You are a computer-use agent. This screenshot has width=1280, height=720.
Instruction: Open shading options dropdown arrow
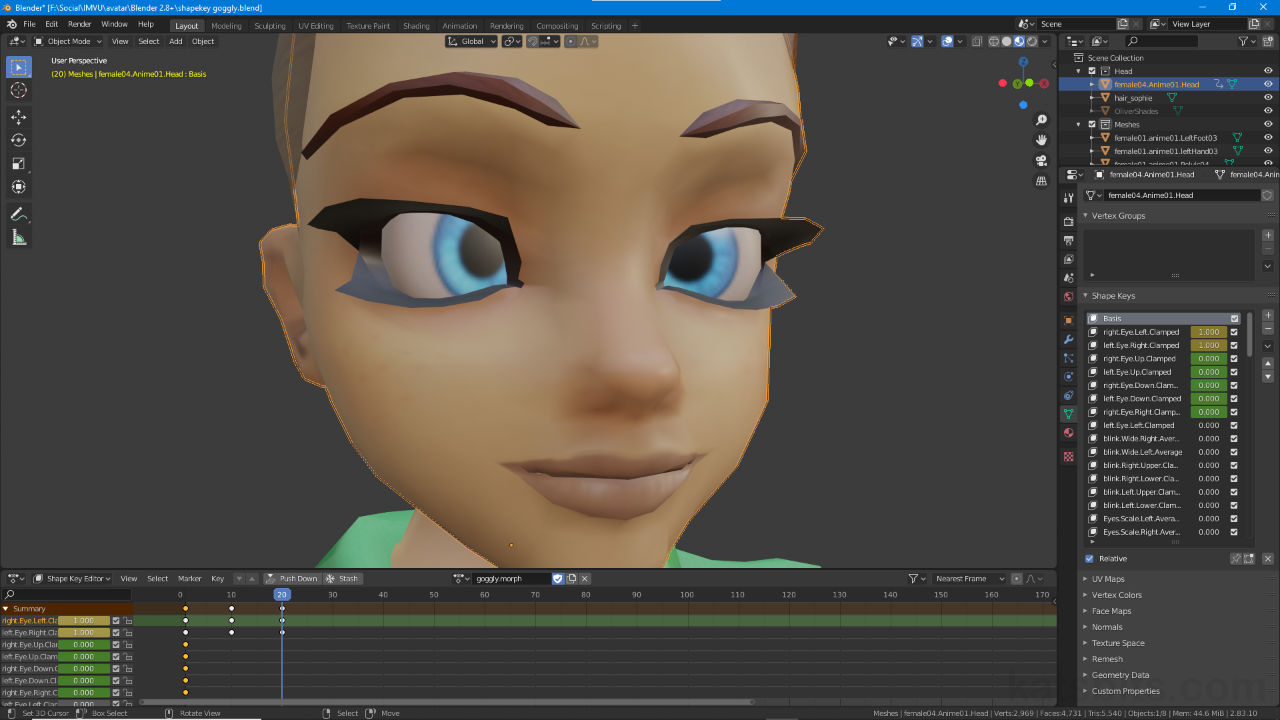[x=1047, y=41]
